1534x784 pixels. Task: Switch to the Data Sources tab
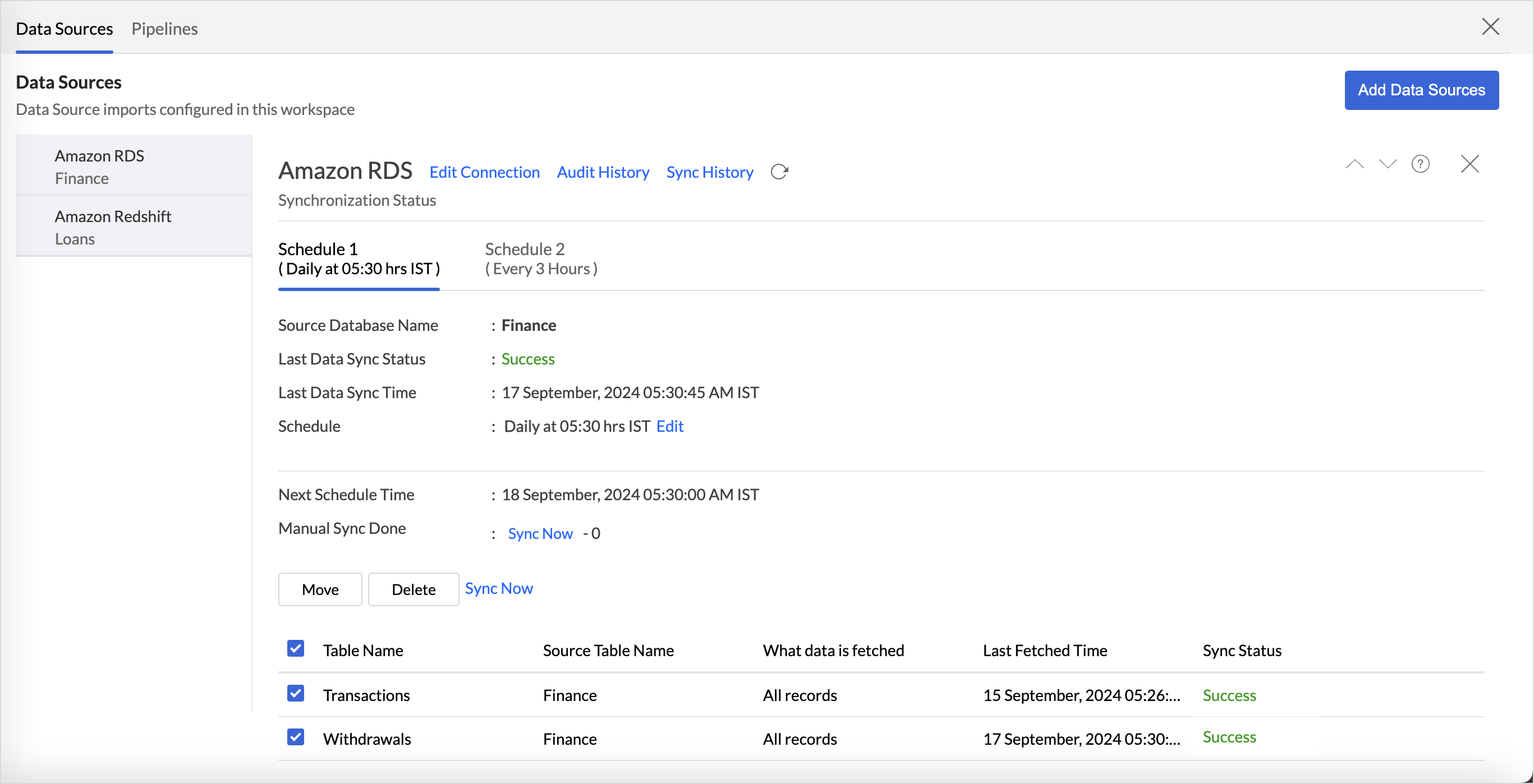(x=65, y=29)
